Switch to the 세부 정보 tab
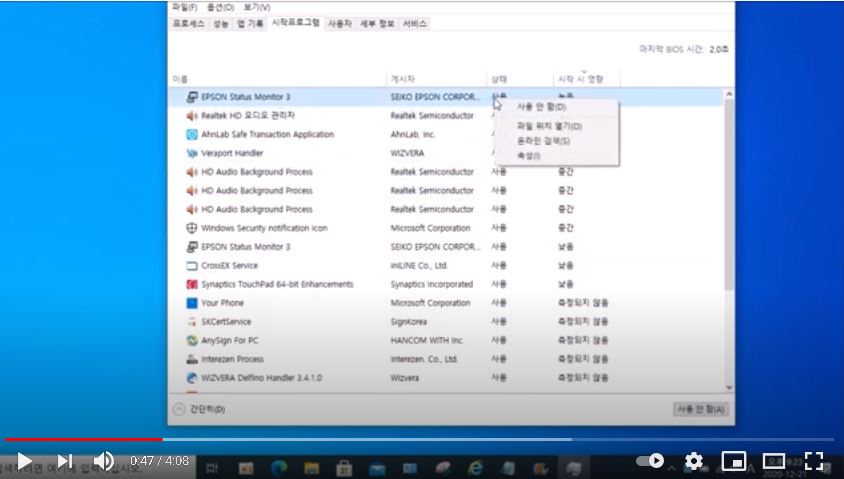This screenshot has height=479, width=844. pos(377,24)
